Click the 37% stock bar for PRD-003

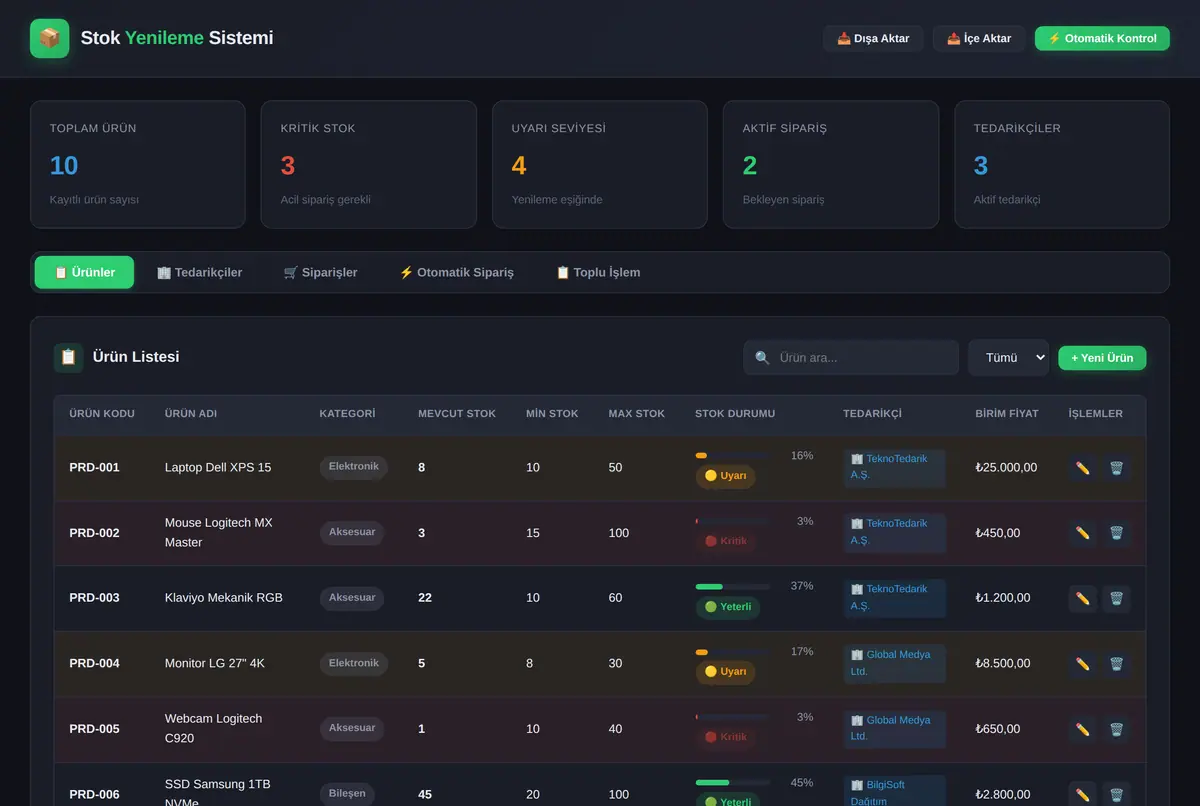pos(732,586)
